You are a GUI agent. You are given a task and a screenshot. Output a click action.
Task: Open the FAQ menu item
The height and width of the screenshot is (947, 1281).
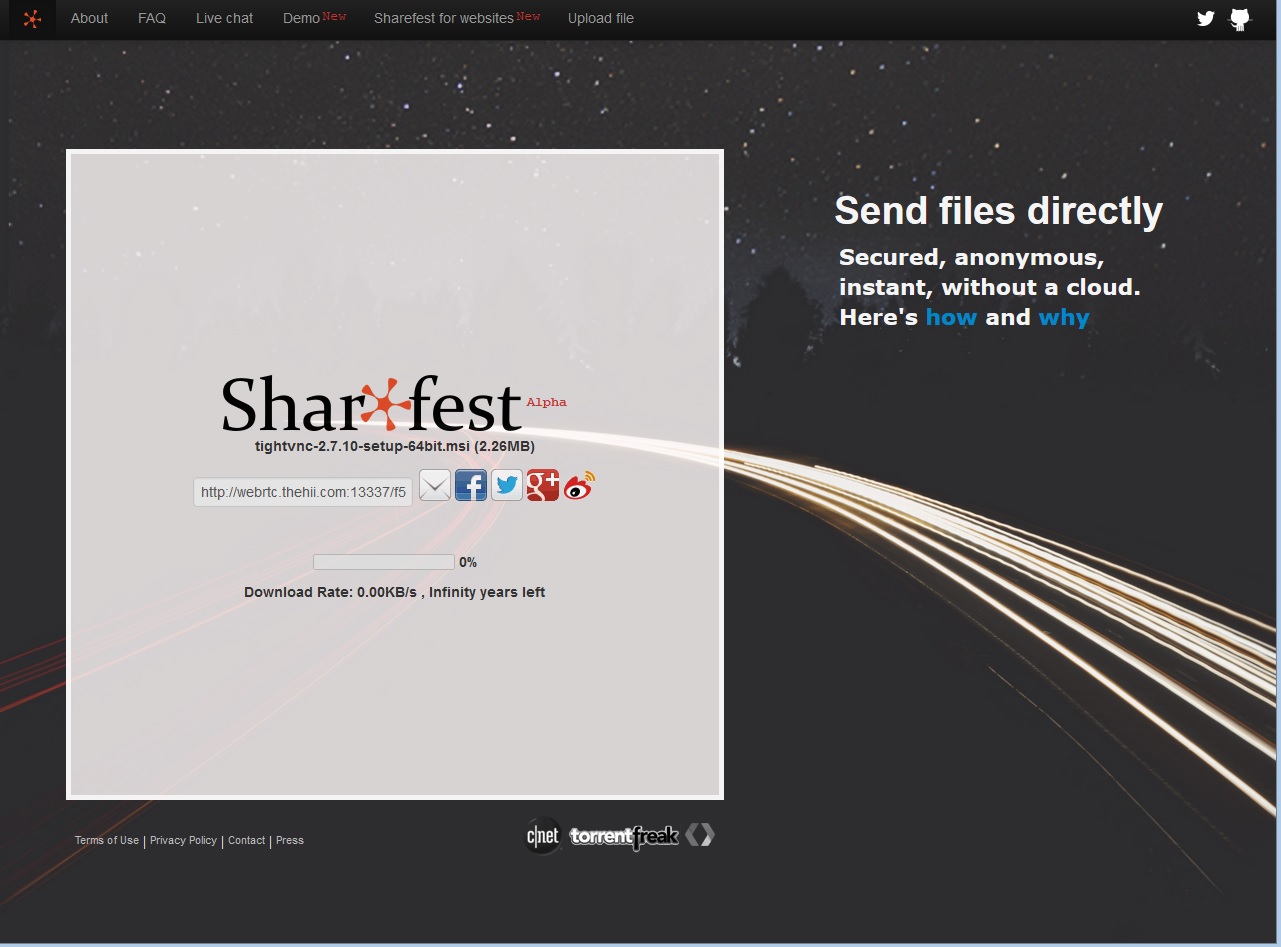[x=152, y=18]
